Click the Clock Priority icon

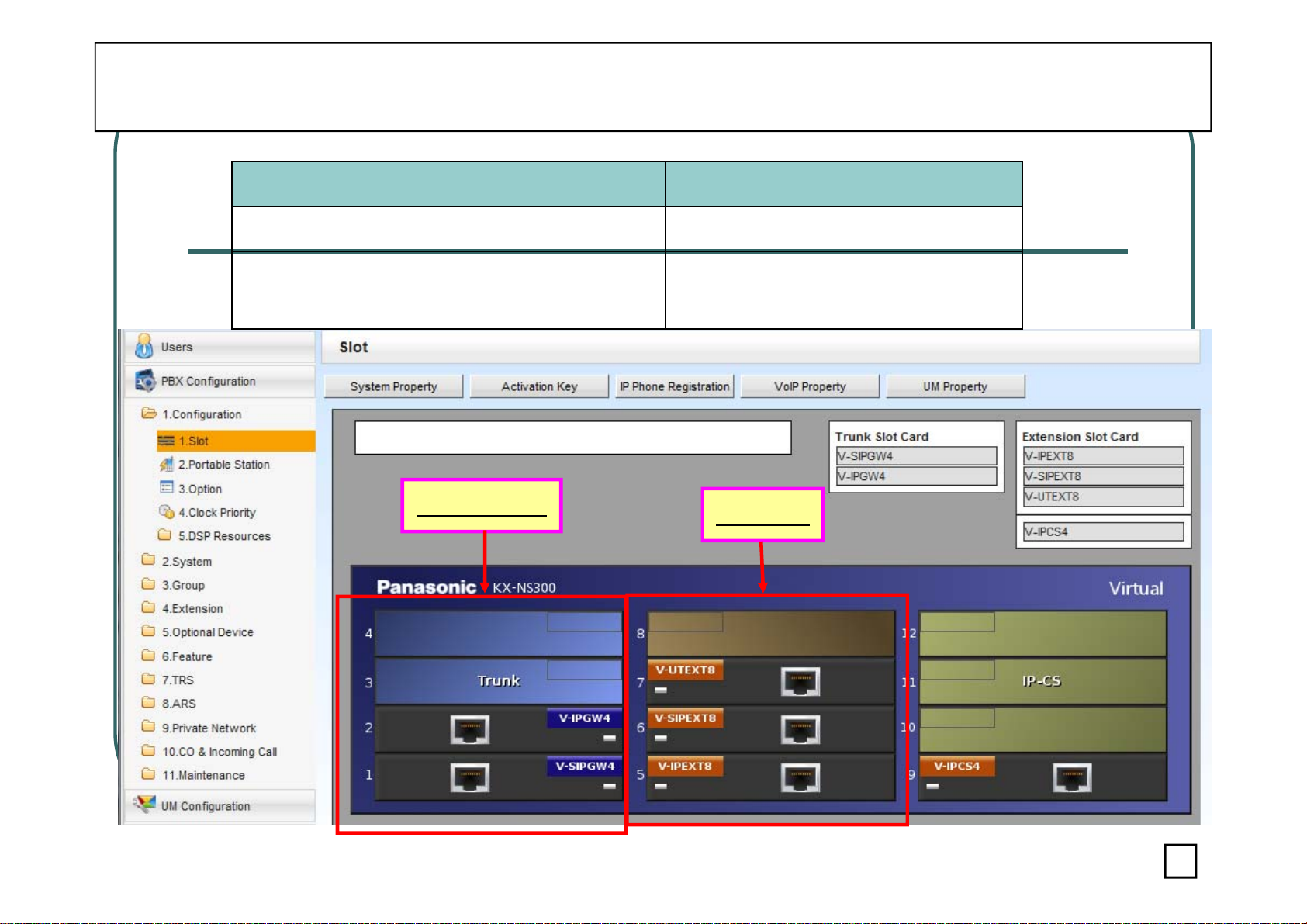pyautogui.click(x=166, y=511)
